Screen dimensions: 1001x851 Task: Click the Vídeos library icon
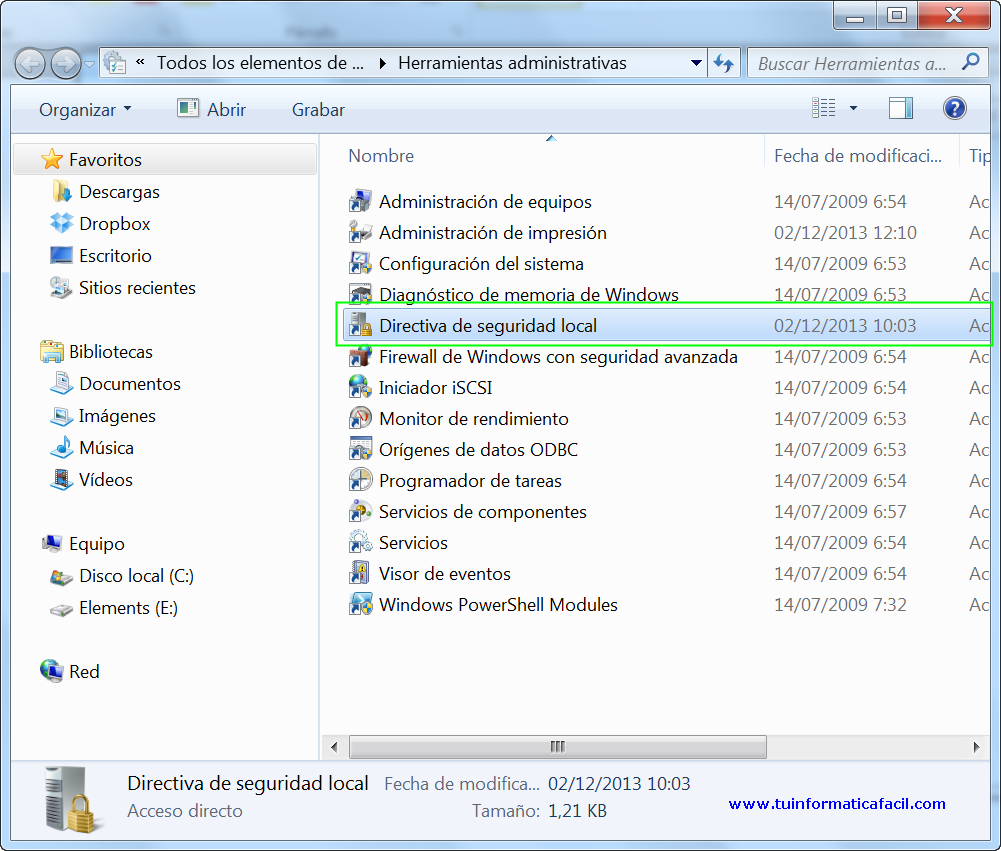click(62, 479)
